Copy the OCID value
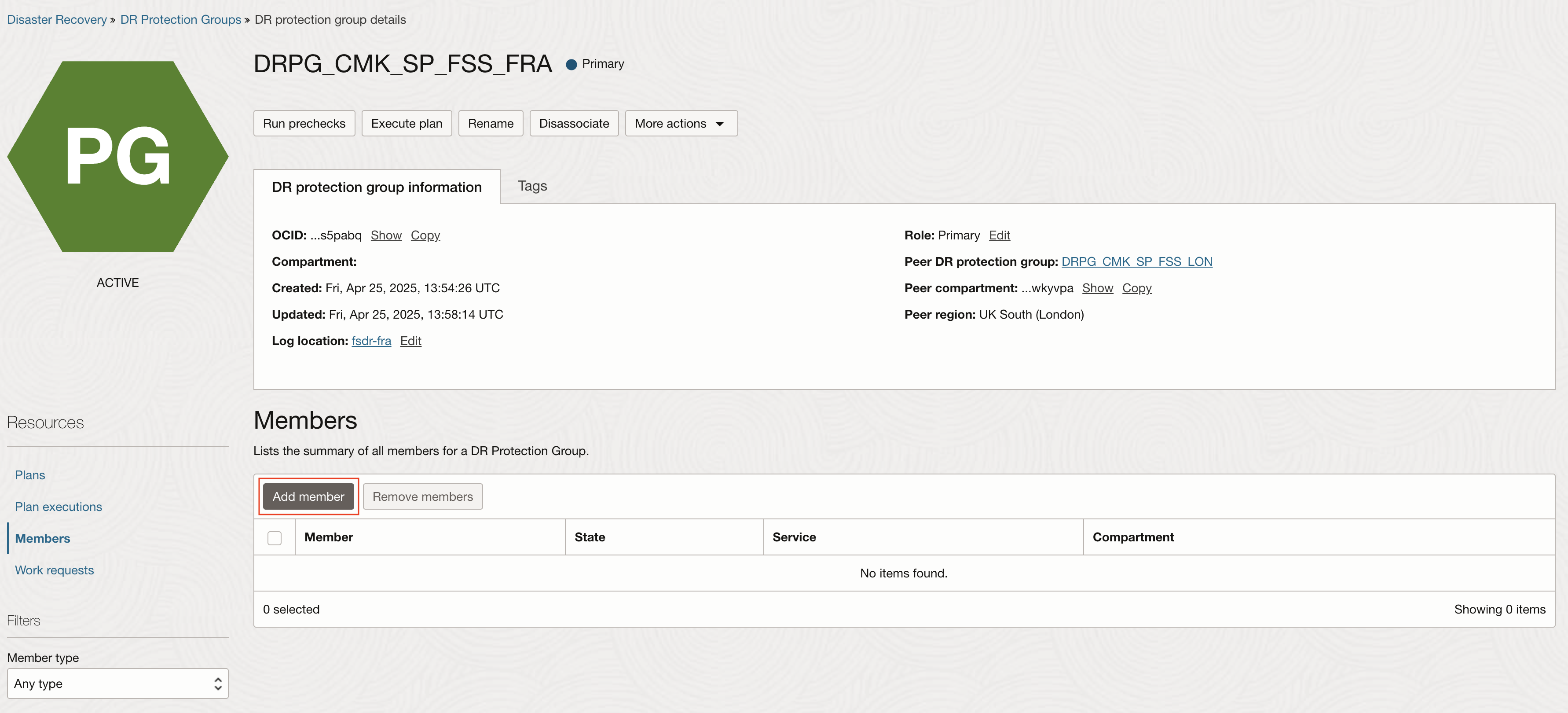Screen dimensions: 1568x713 click(x=425, y=235)
